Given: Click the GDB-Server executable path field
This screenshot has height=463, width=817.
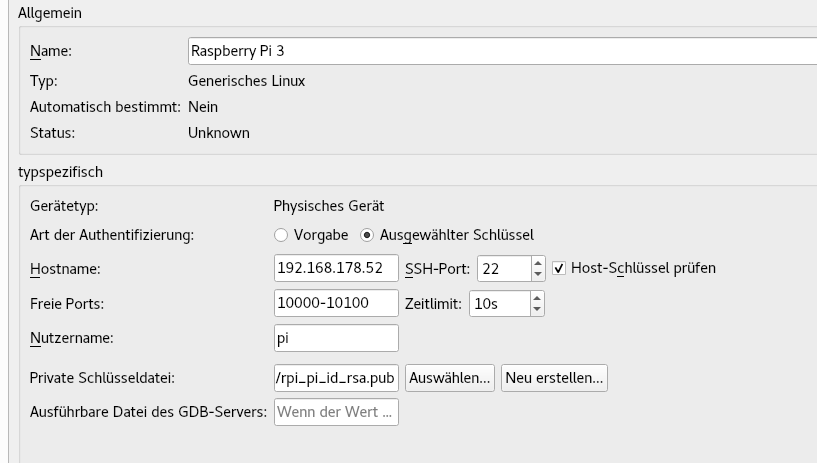Looking at the screenshot, I should tap(336, 412).
